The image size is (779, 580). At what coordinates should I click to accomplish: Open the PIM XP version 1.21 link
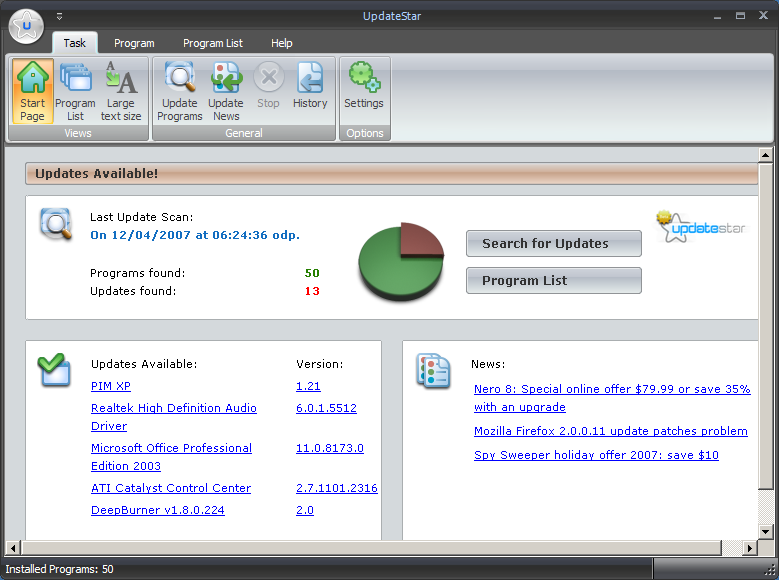[x=308, y=386]
